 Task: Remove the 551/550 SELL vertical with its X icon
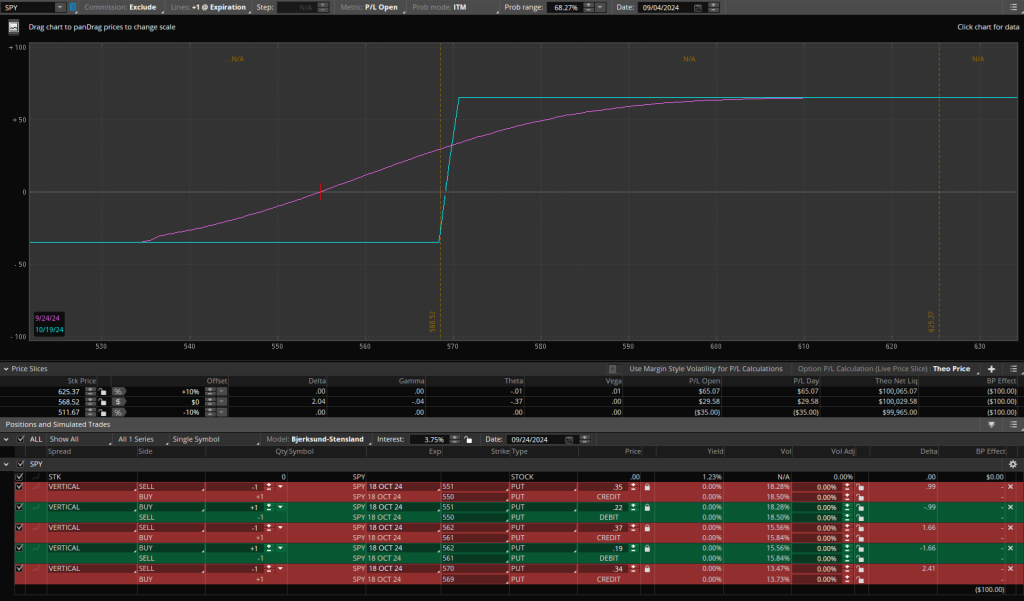1009,486
